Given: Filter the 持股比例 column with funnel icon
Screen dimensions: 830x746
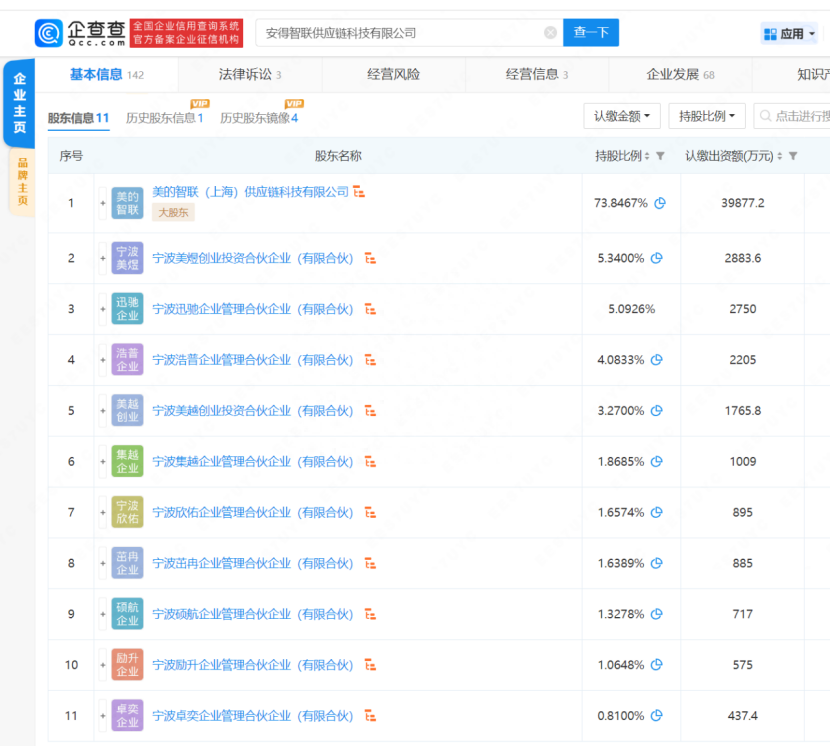Looking at the screenshot, I should (x=660, y=156).
